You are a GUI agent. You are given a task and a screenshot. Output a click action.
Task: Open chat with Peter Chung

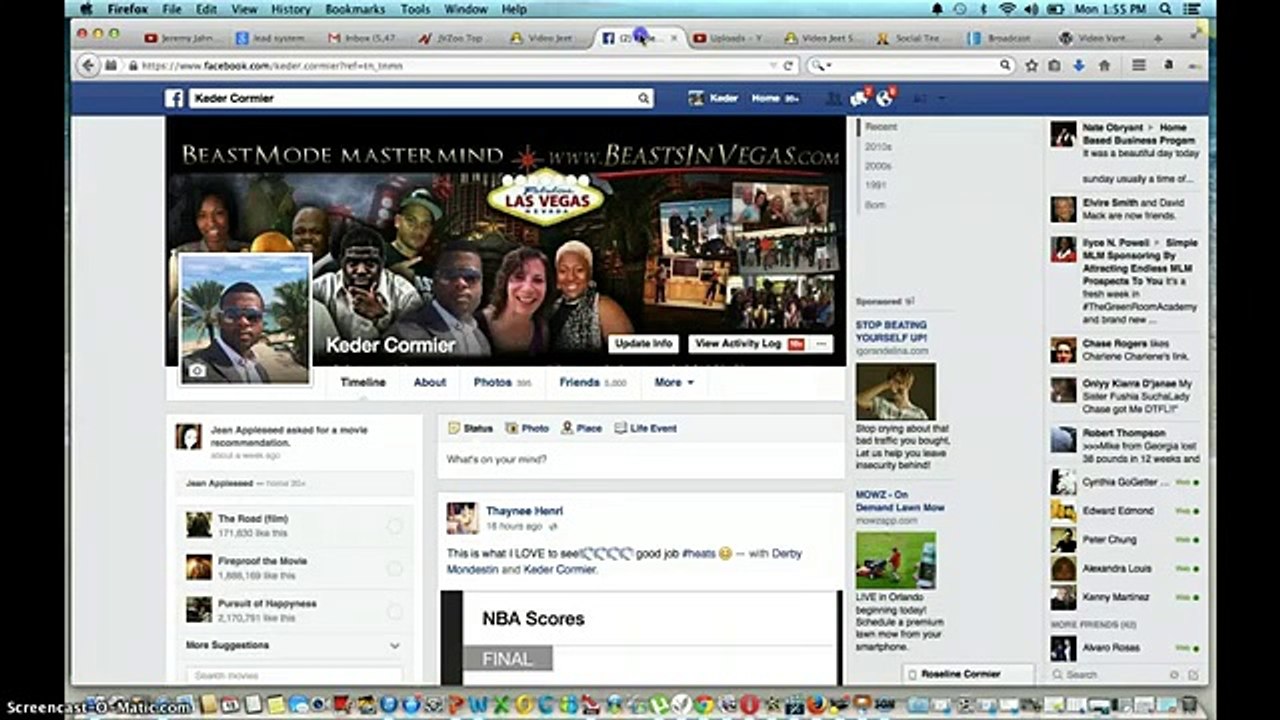point(1126,540)
